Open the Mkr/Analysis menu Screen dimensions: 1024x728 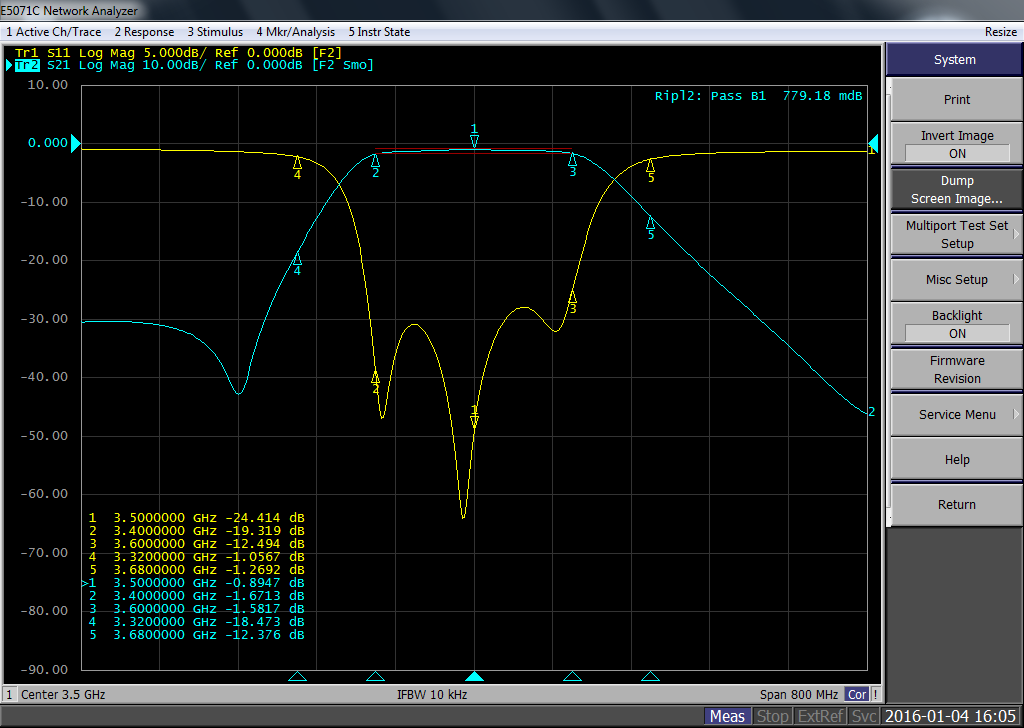point(295,32)
